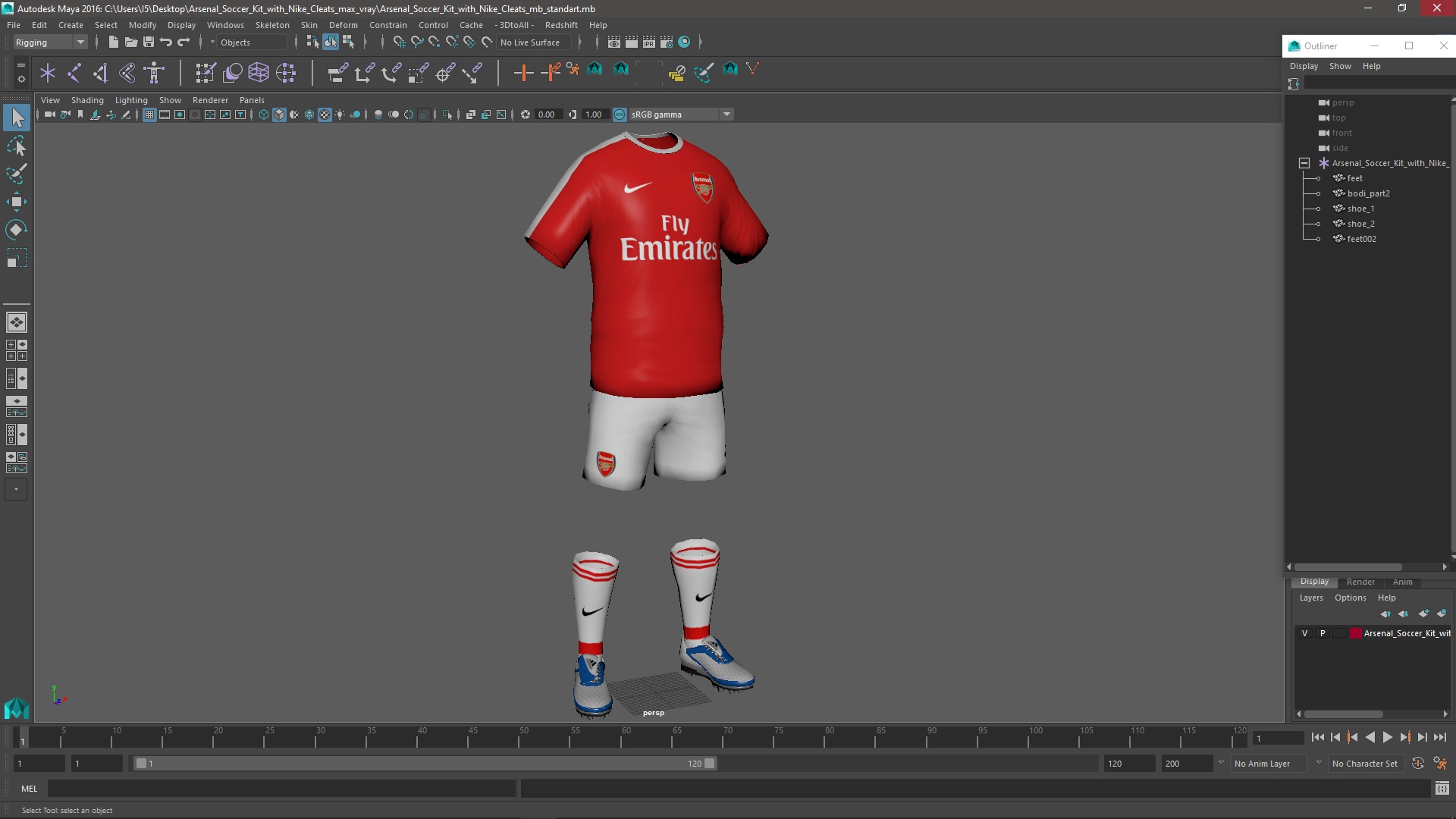The height and width of the screenshot is (819, 1456).
Task: Choose the Paint Selection tool
Action: 17,174
